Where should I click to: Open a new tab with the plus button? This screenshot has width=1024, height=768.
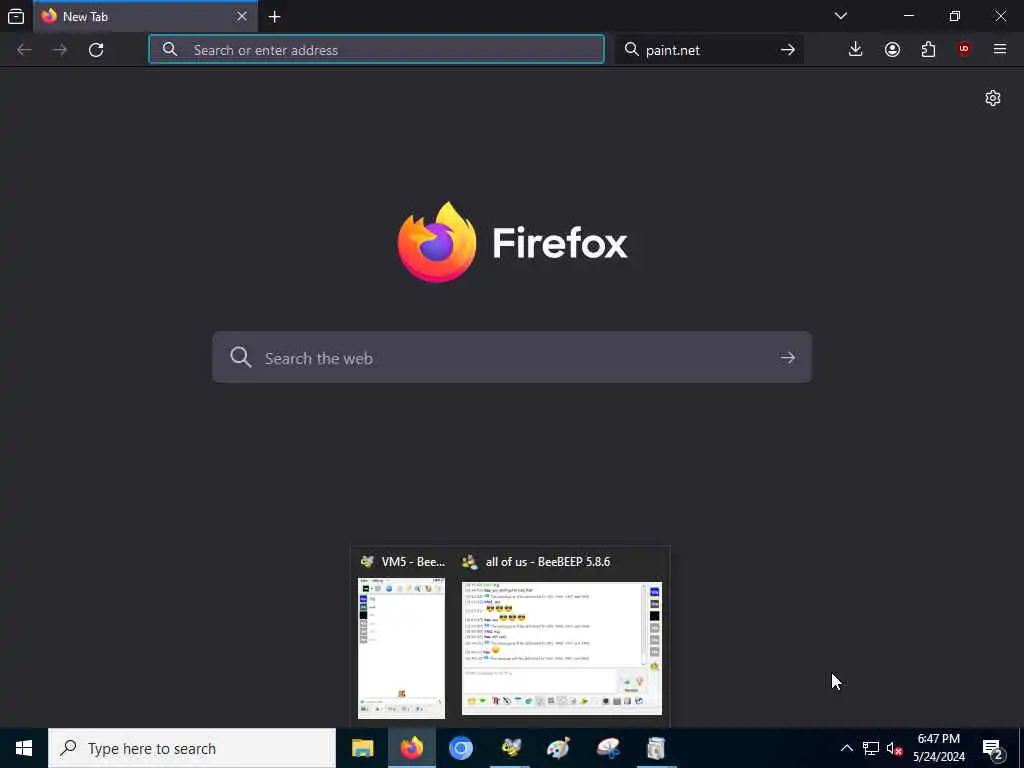pyautogui.click(x=275, y=17)
